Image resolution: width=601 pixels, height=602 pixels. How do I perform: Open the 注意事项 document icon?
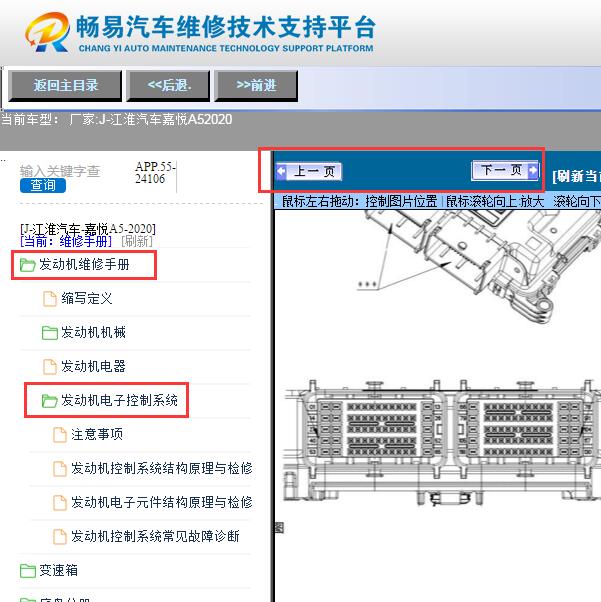[60, 435]
